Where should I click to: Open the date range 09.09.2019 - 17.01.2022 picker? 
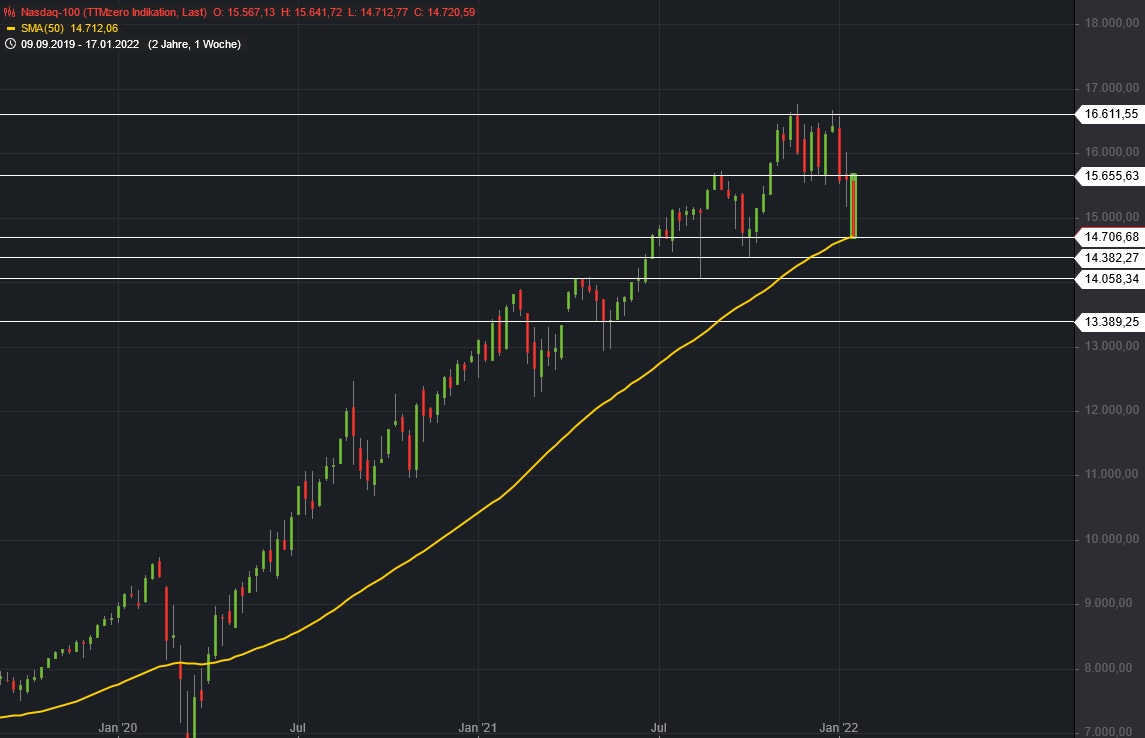coord(80,43)
